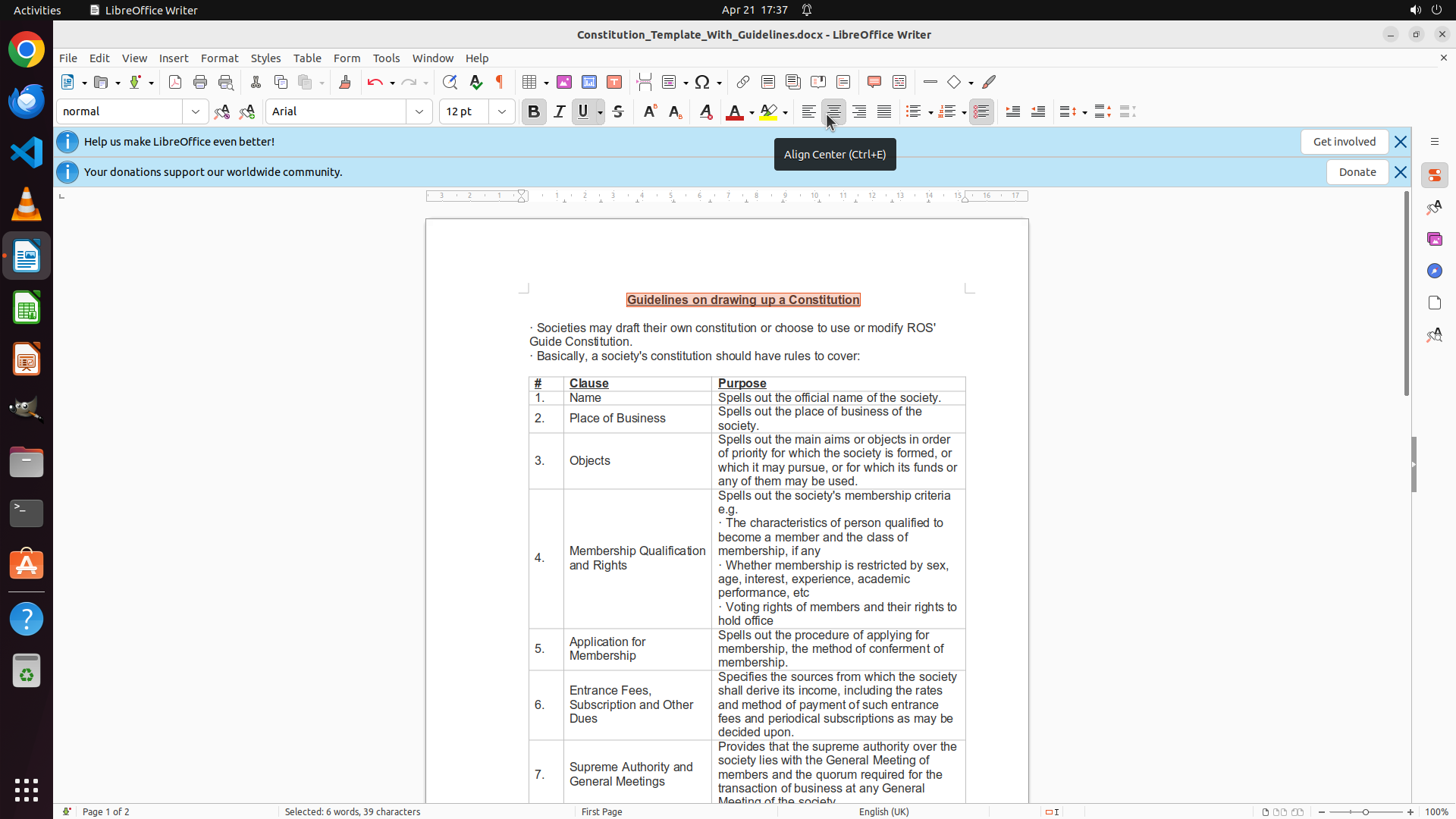Open the Format menu

pos(219,58)
